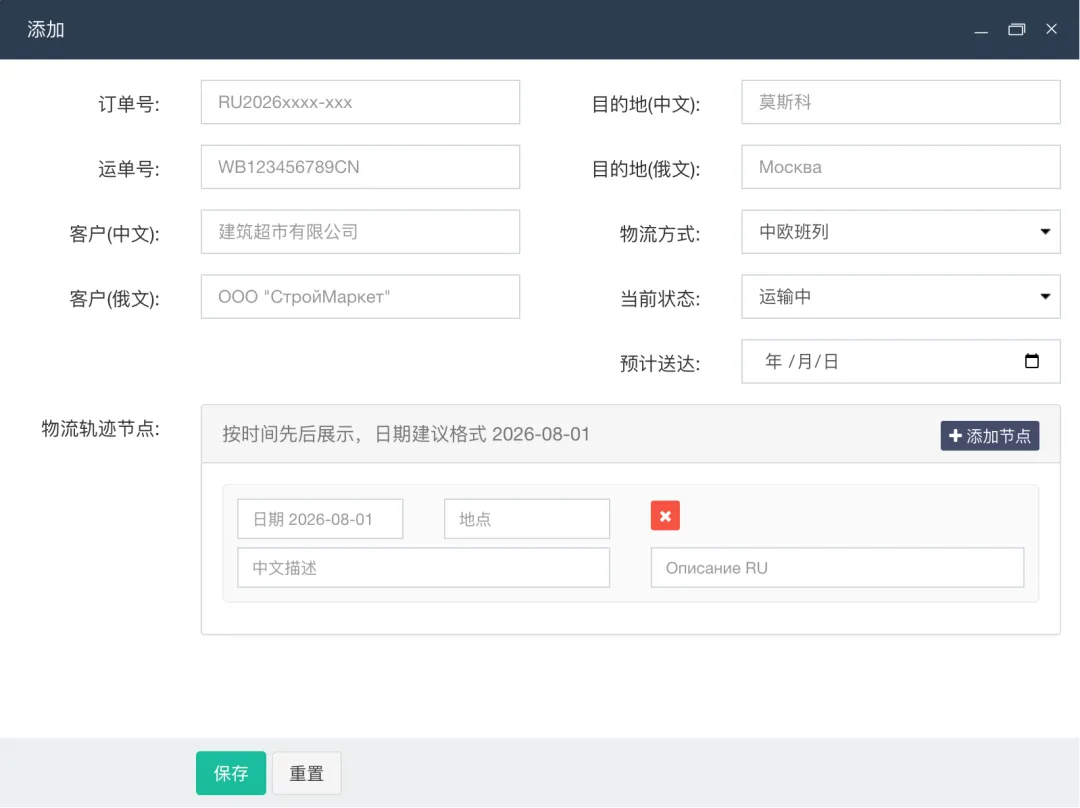Viewport: 1080px width, 808px height.
Task: Click the Описание RU field
Action: coord(837,568)
